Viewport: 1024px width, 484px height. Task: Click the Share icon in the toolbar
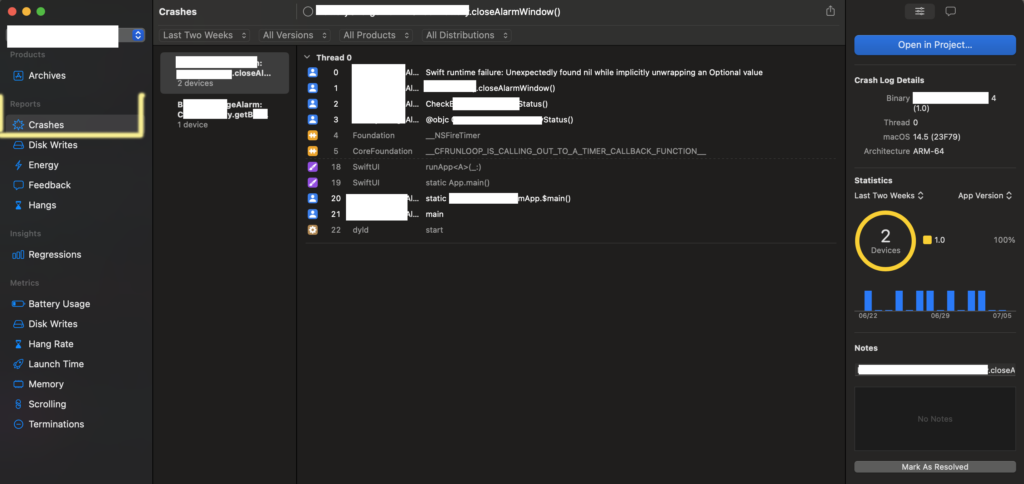click(830, 11)
